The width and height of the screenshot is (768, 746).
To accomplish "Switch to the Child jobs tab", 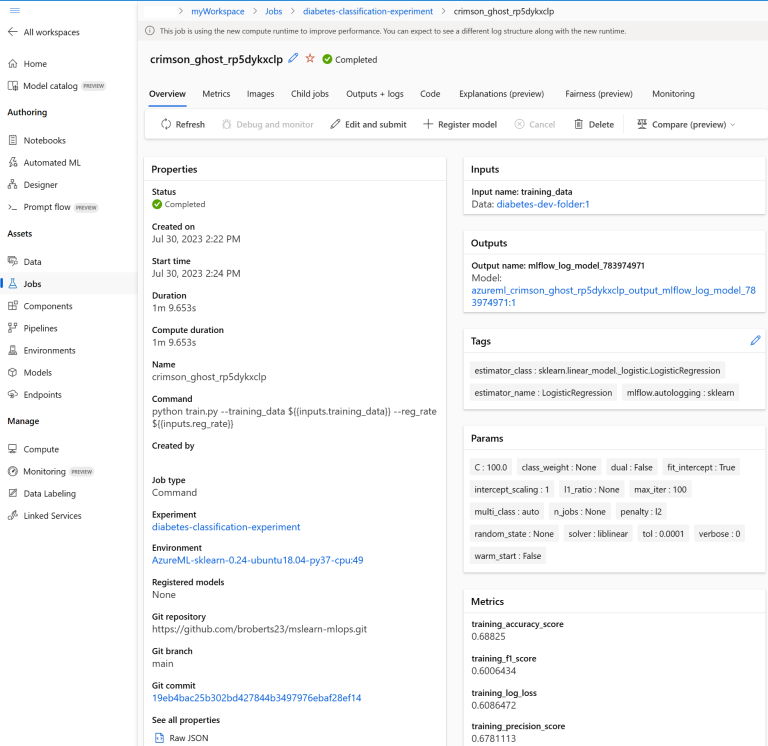I will point(310,94).
